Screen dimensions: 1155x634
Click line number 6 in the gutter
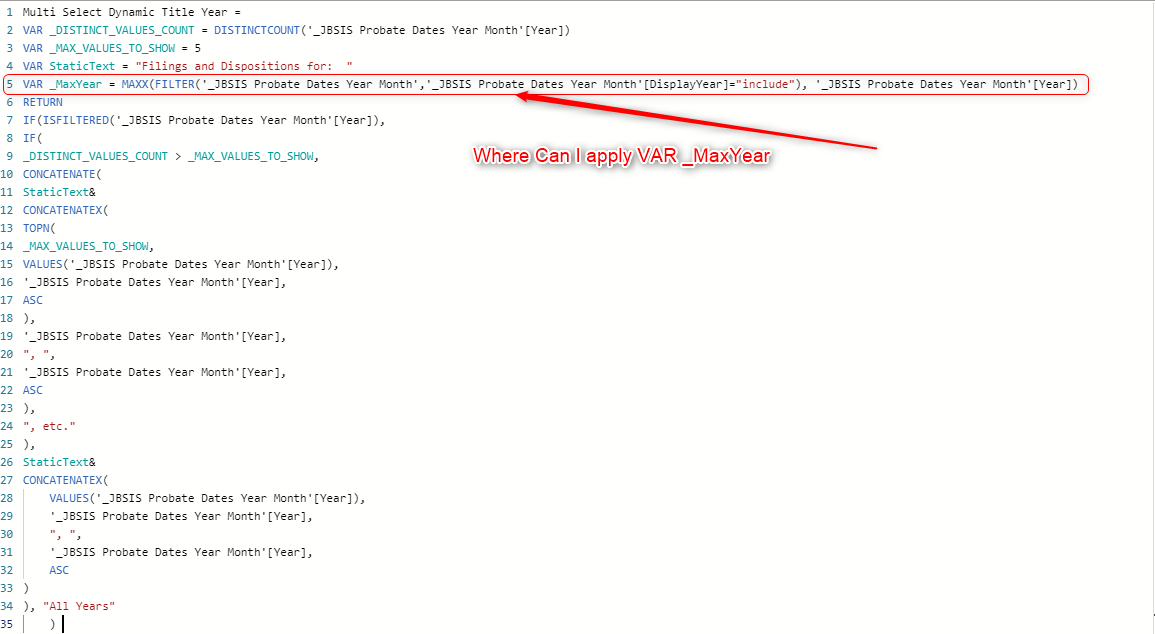coord(10,102)
